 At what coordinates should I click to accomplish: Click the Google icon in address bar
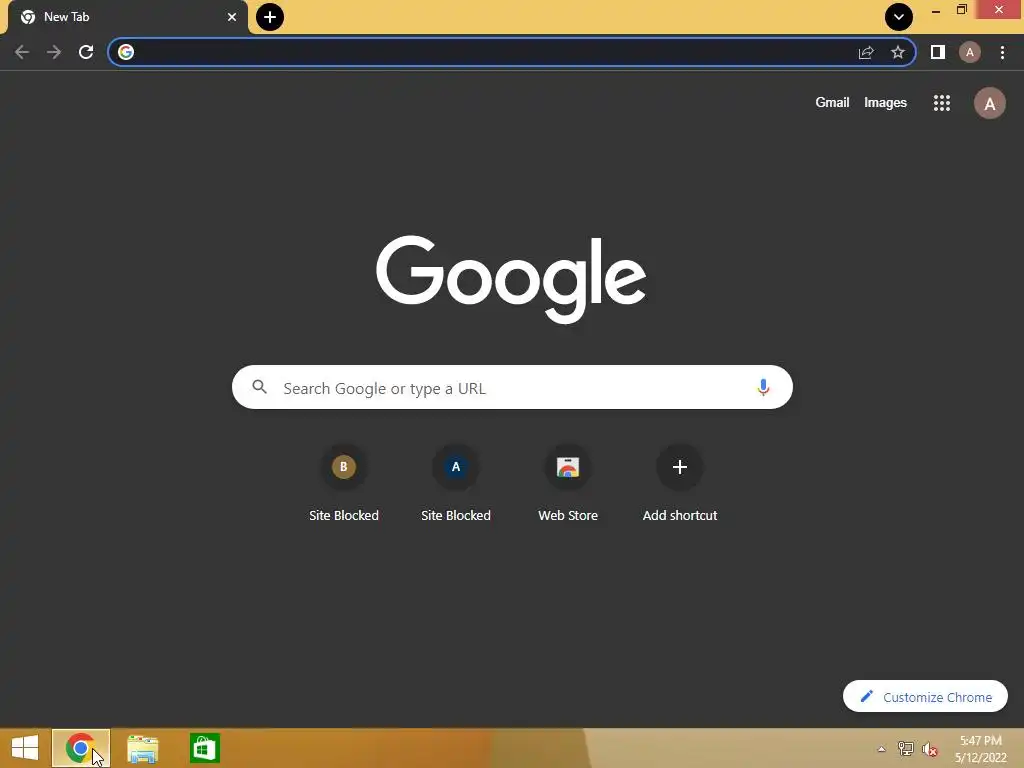126,52
